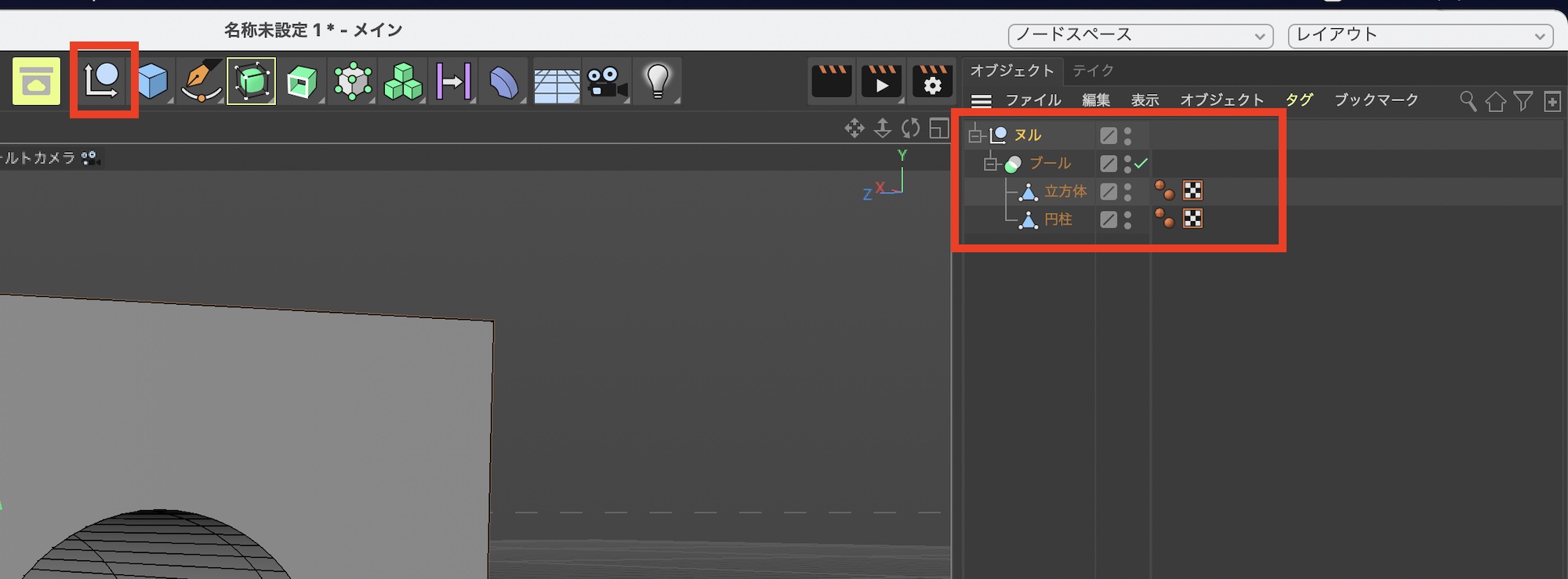
Task: Click the Cloner green cubes icon
Action: coord(403,81)
